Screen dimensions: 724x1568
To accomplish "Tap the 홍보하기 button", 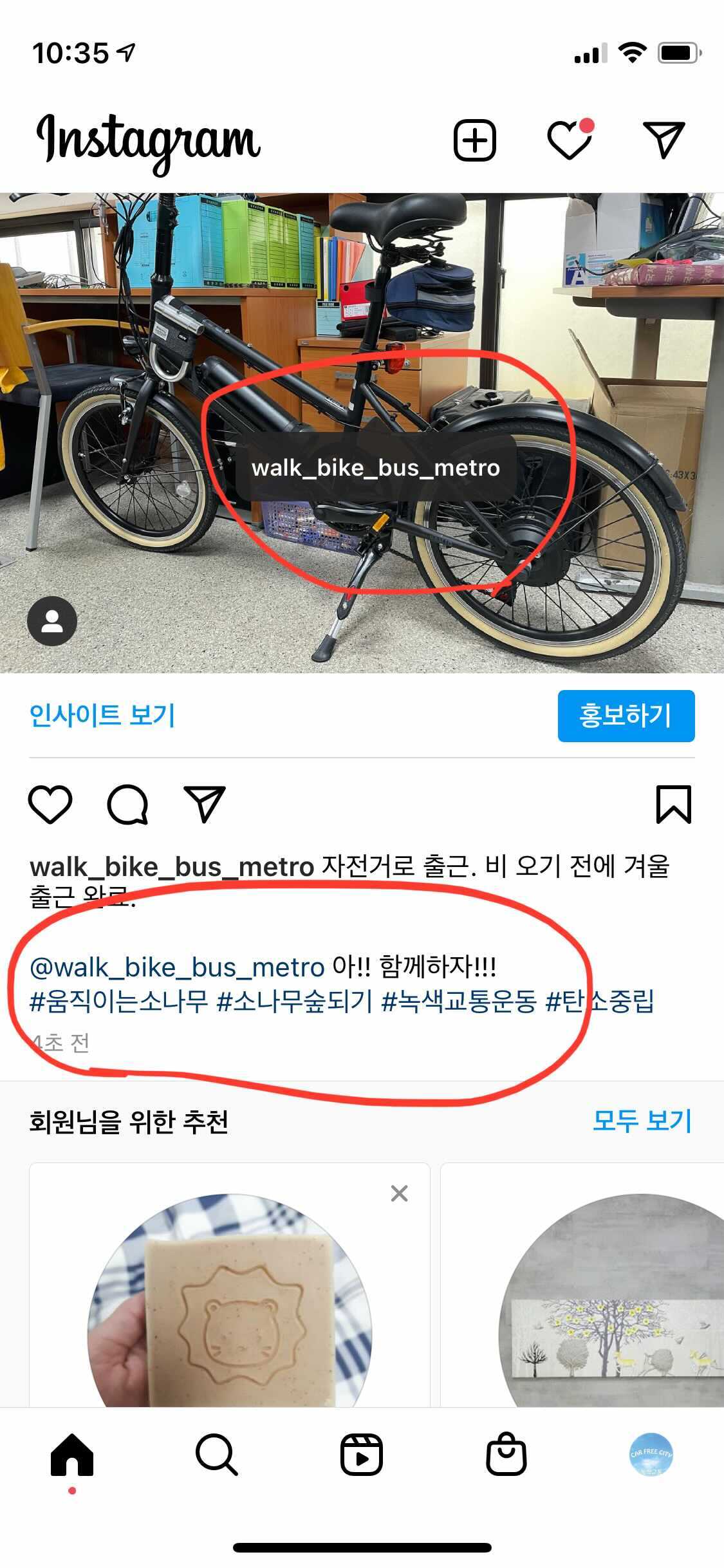I will click(x=626, y=716).
